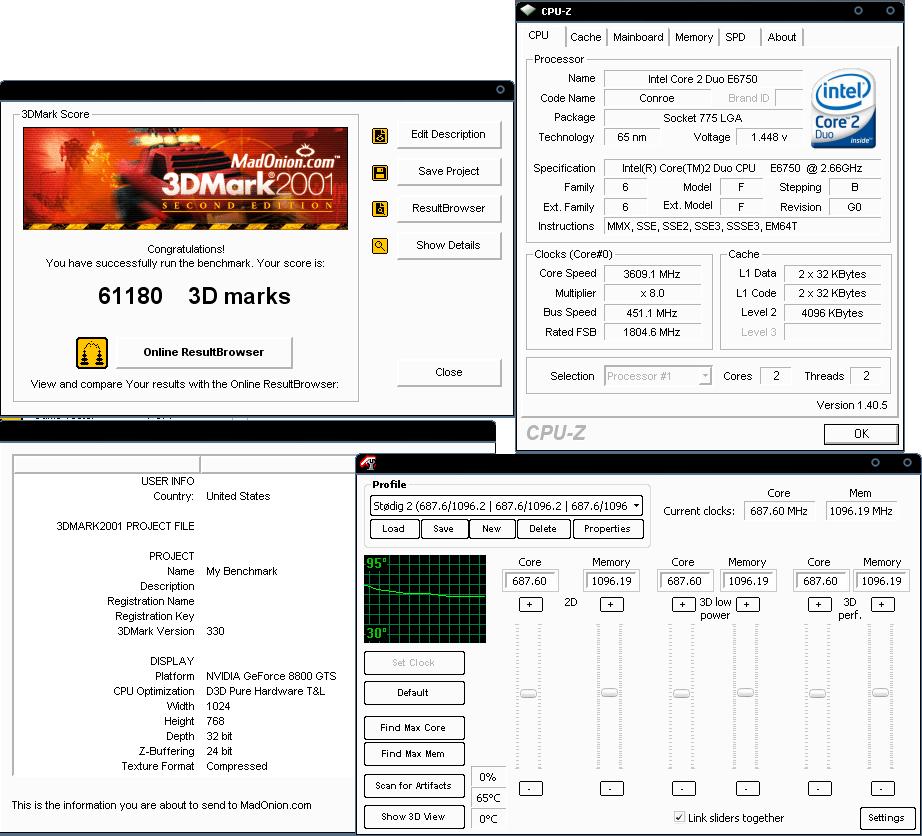Click the 3DMark2001 MadOnion banner image
The height and width of the screenshot is (836, 922).
tap(185, 178)
